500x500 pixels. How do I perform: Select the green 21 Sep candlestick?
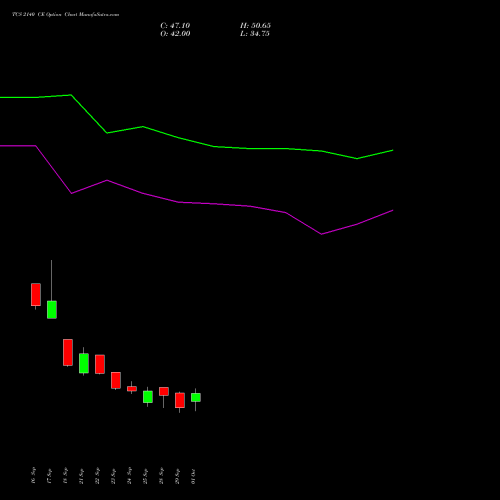(84, 363)
